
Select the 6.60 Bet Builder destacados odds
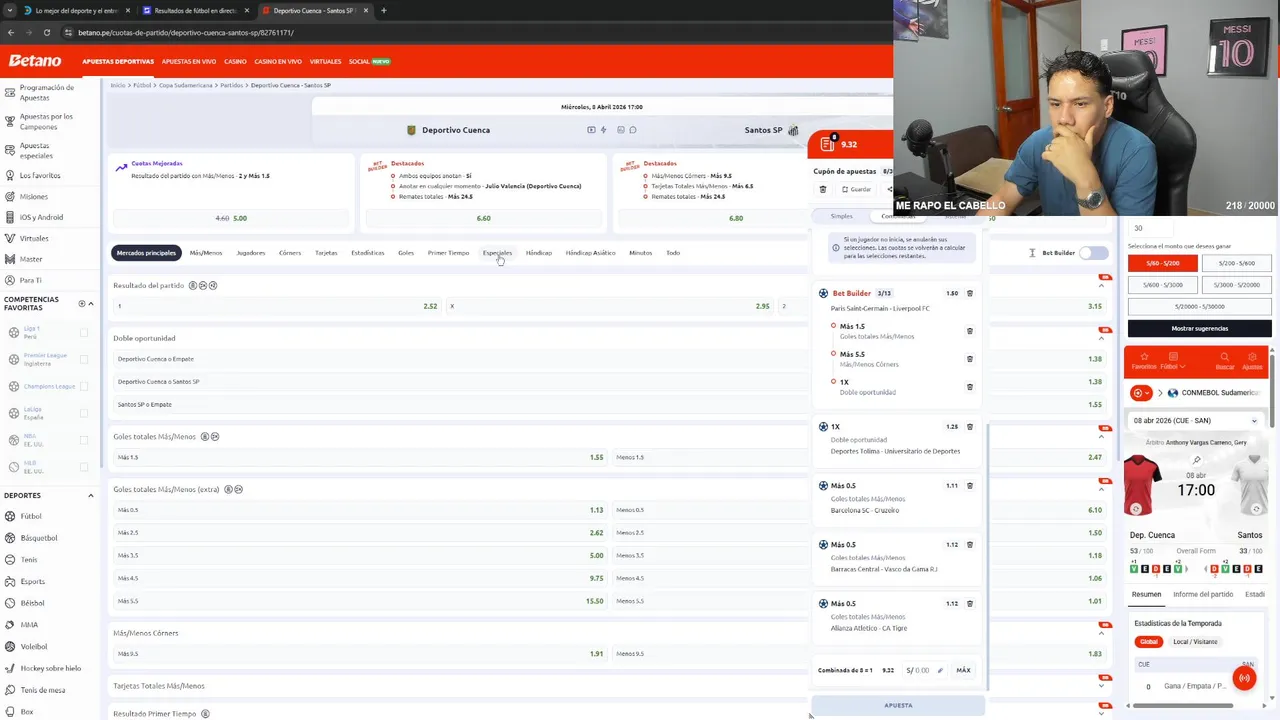483,218
